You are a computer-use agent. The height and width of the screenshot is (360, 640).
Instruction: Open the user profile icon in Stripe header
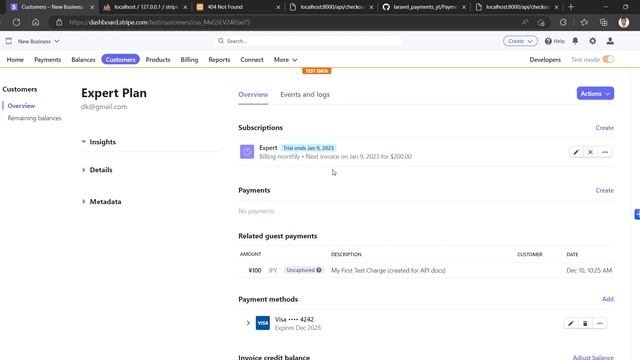(x=610, y=41)
